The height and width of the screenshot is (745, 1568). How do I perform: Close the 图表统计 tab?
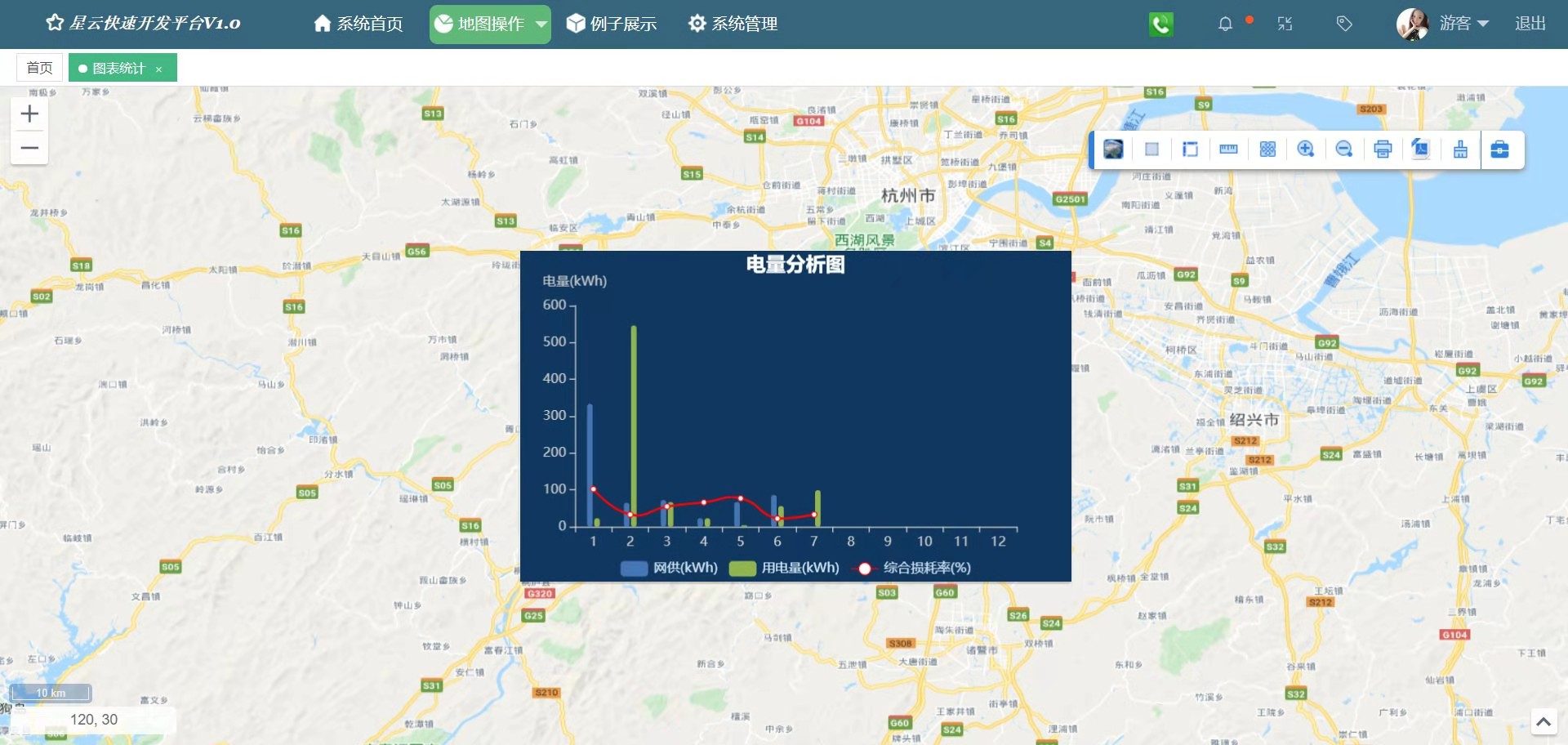[159, 69]
